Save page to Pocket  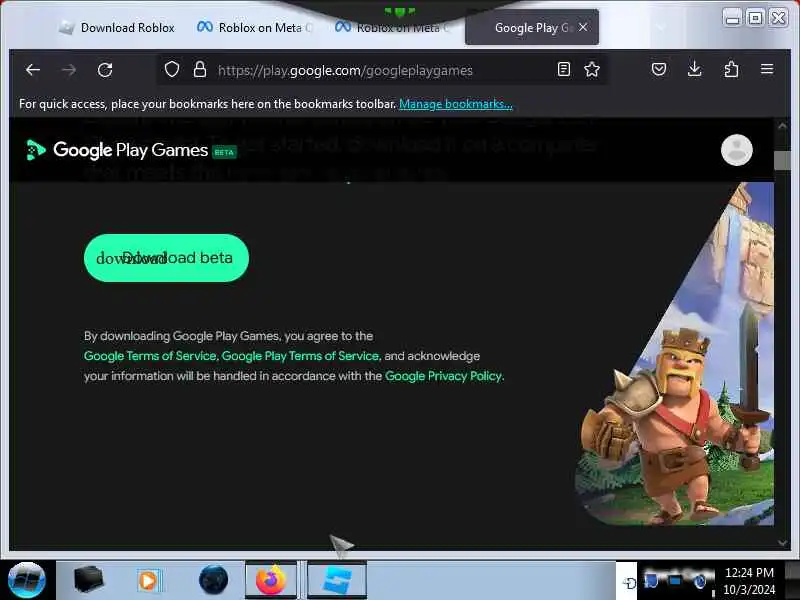[x=659, y=69]
